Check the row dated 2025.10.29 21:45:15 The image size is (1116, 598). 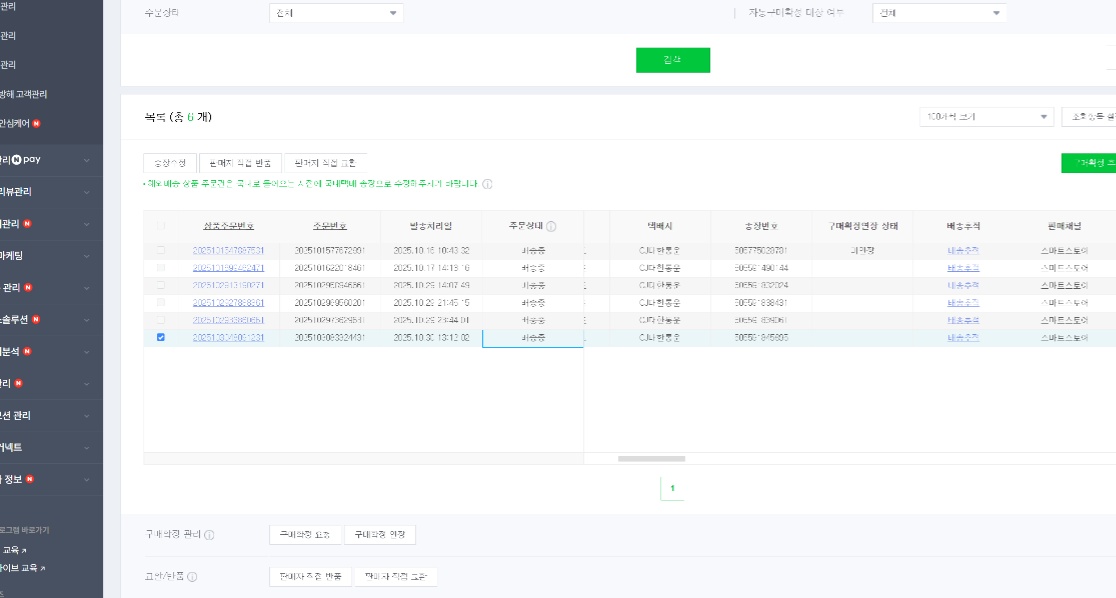[161, 303]
